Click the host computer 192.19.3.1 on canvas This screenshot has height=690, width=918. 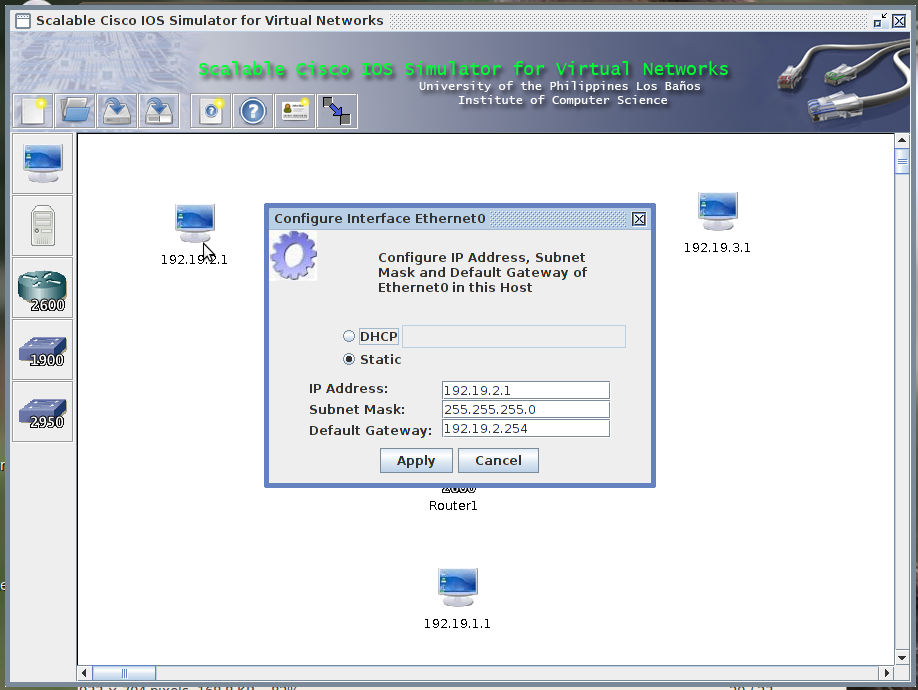pos(718,211)
